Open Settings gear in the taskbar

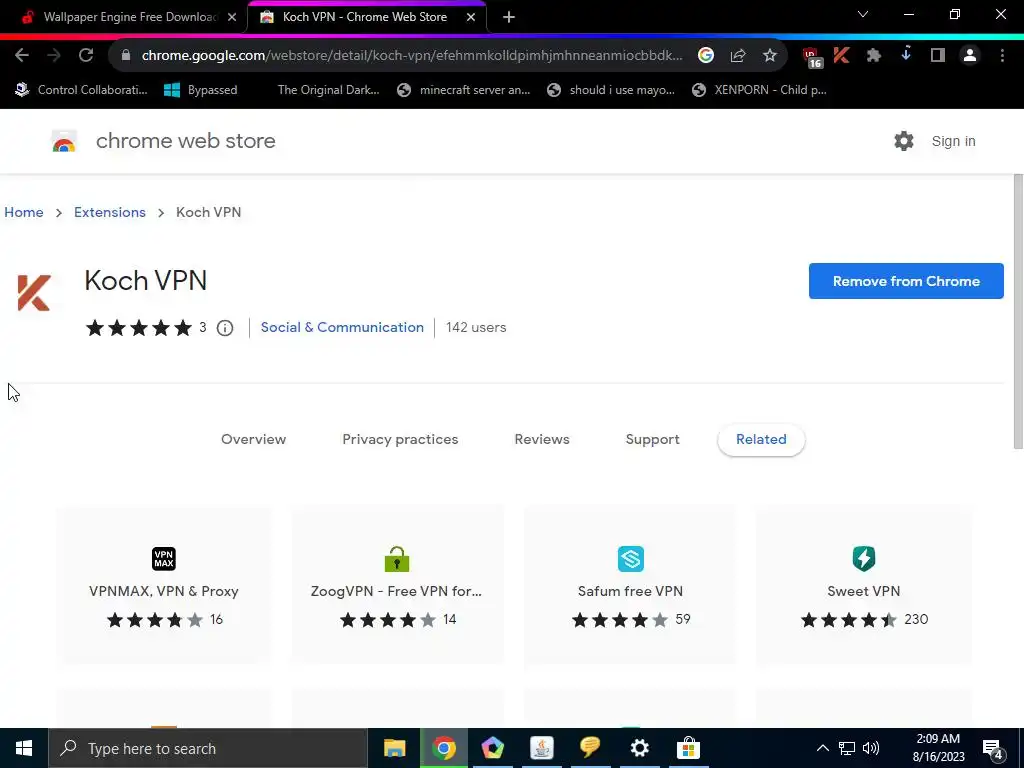tap(639, 748)
